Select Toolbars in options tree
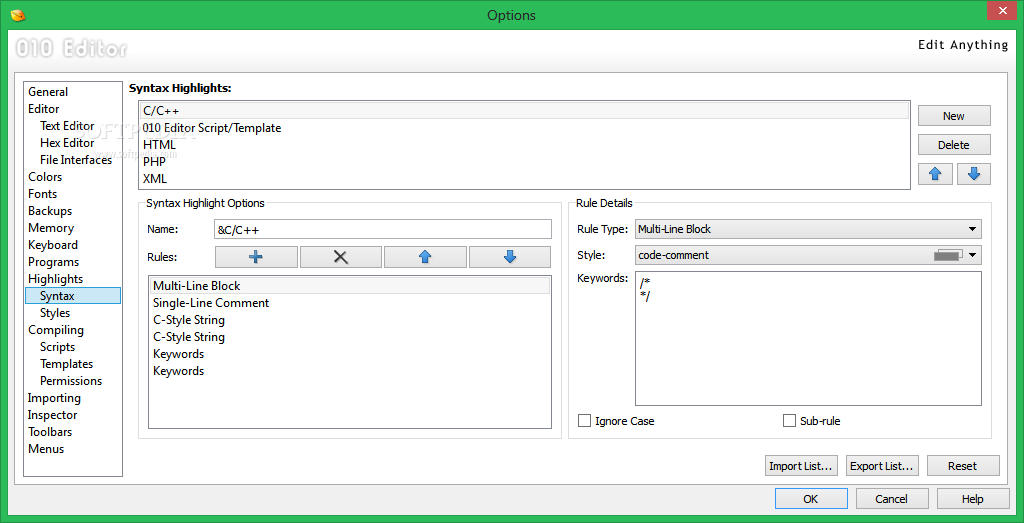The image size is (1024, 523). (50, 432)
